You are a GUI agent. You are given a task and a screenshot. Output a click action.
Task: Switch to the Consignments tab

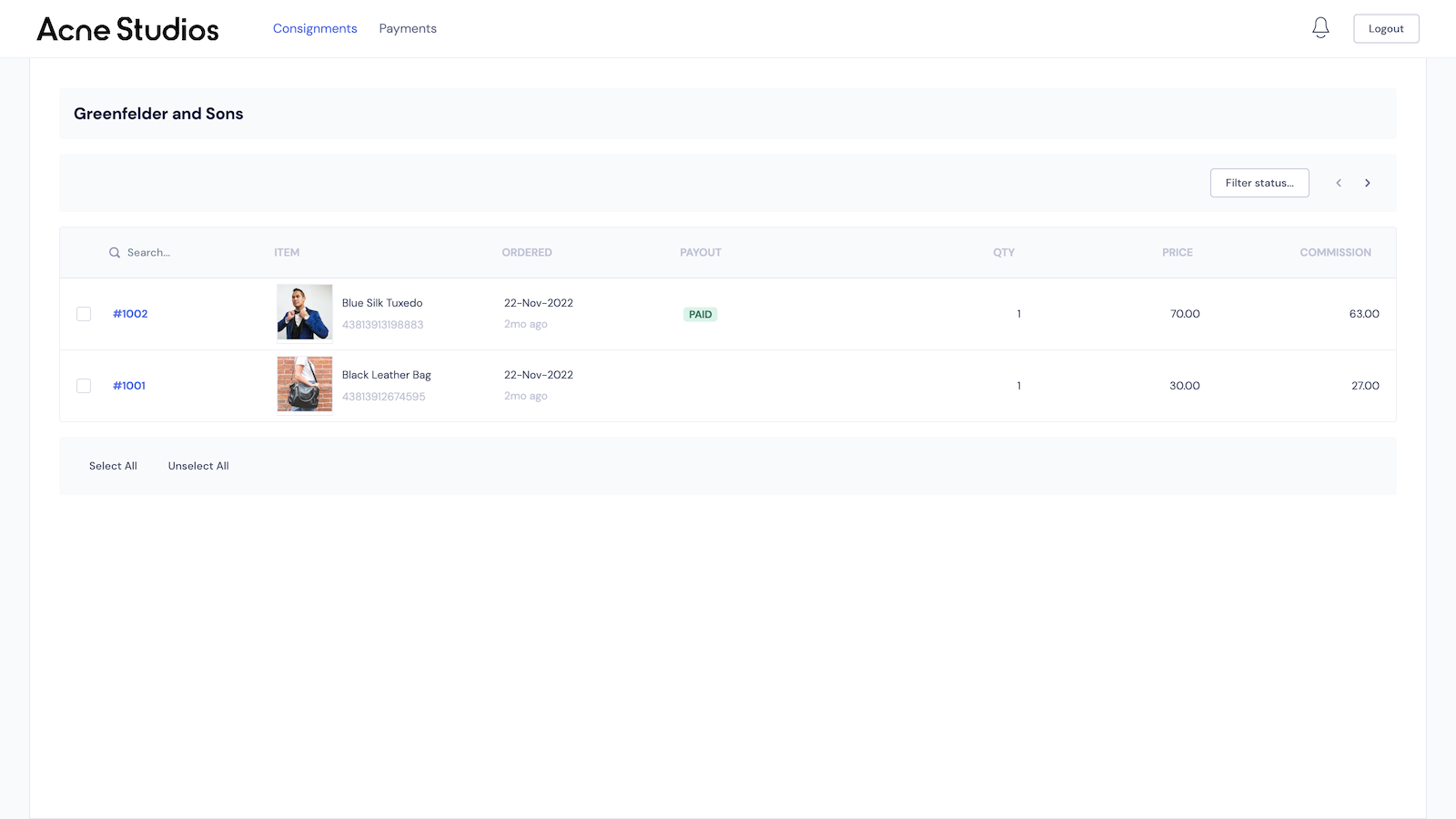tap(315, 28)
